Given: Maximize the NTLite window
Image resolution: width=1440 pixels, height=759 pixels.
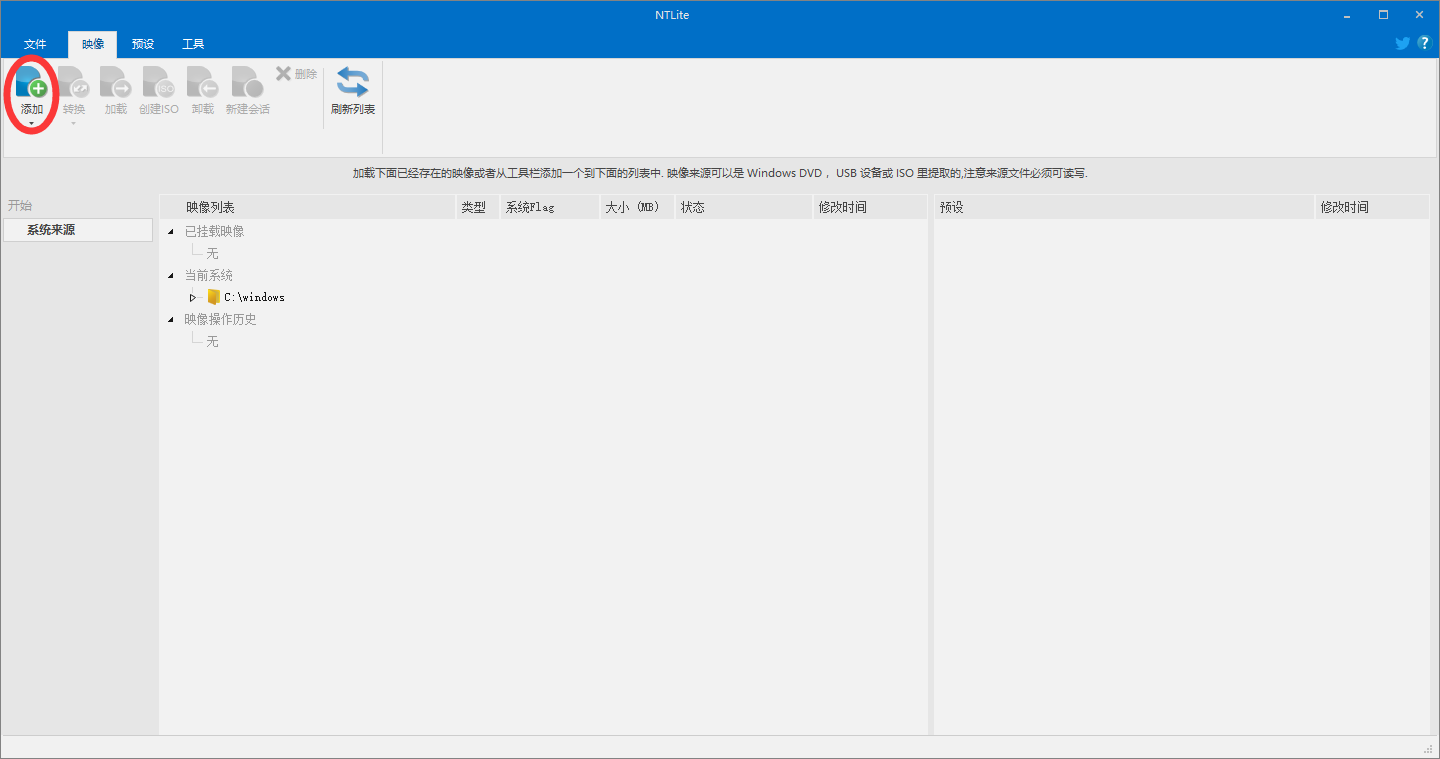Looking at the screenshot, I should click(x=1383, y=15).
